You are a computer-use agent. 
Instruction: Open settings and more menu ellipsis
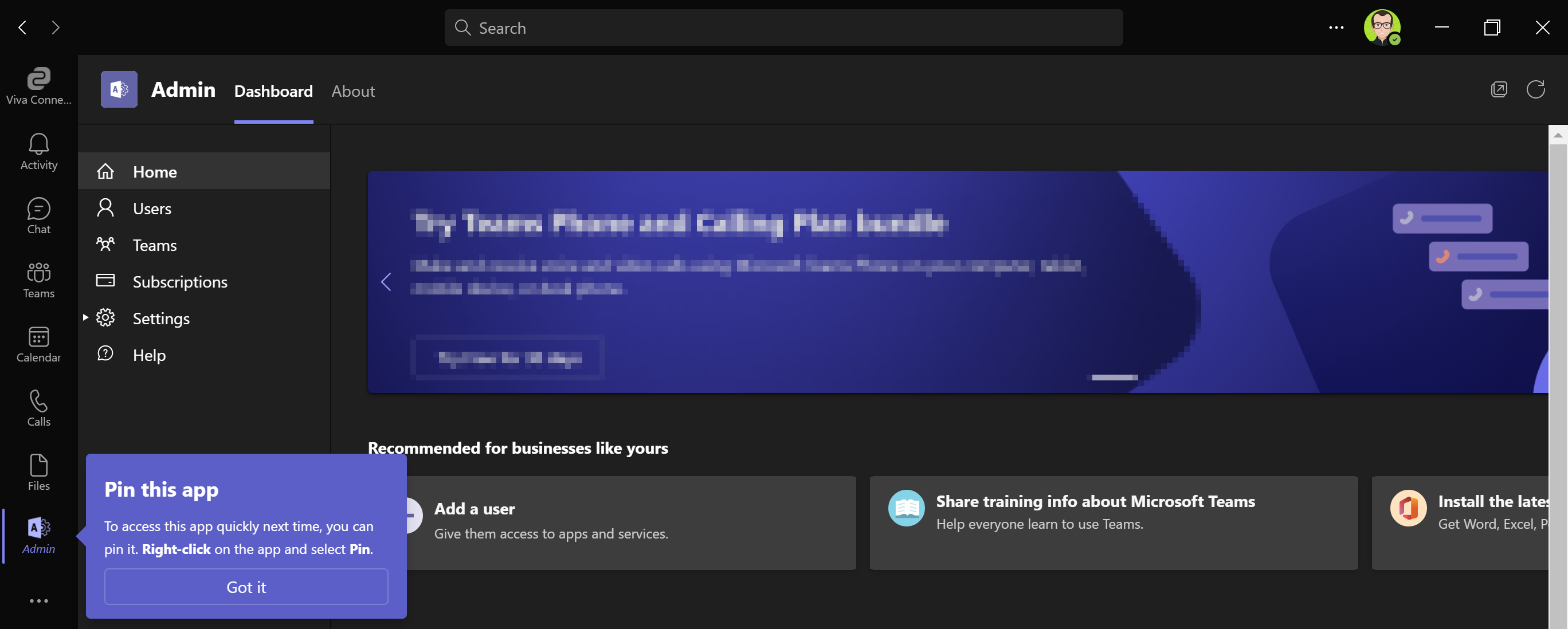(x=1336, y=27)
